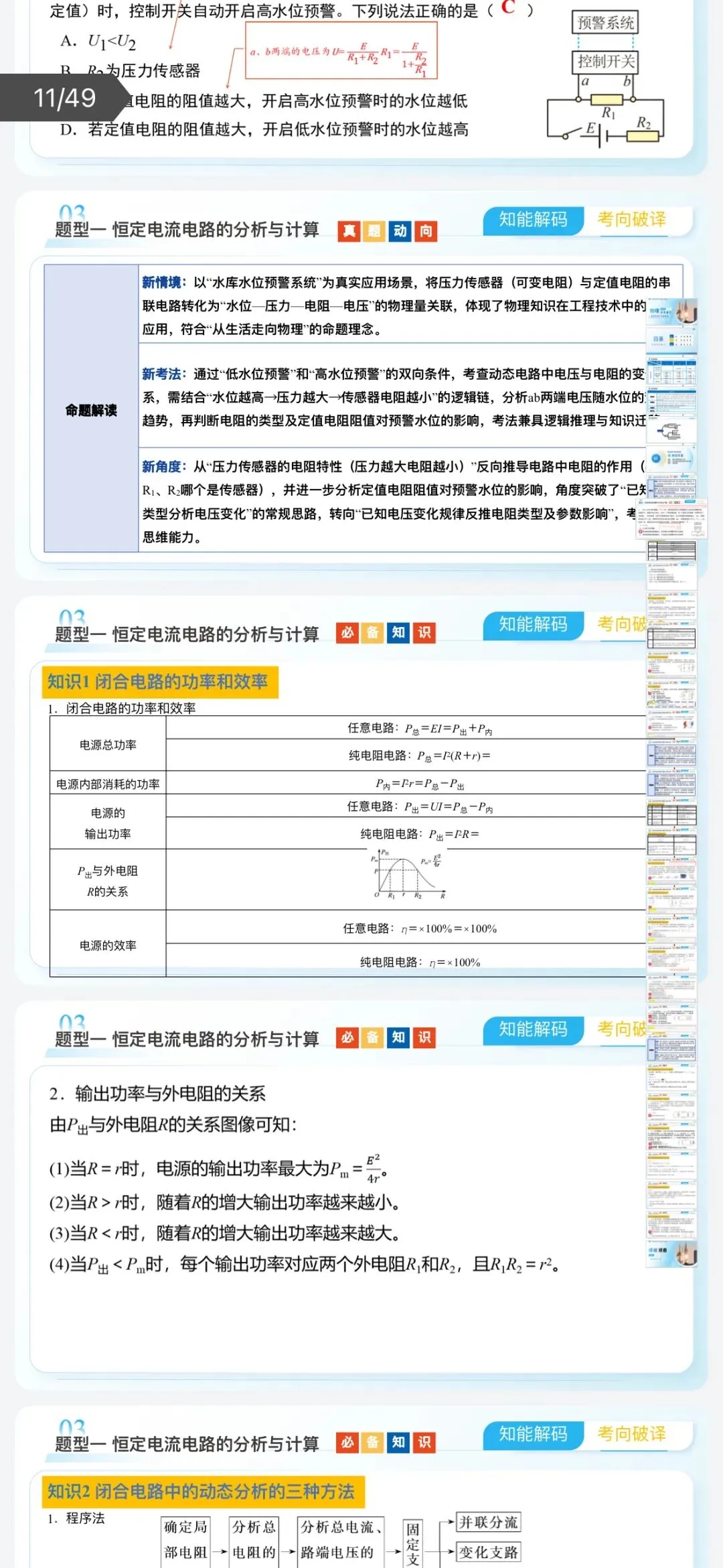The height and width of the screenshot is (1568, 723).
Task: Open the first cover slide thumbnail
Action: click(x=671, y=313)
